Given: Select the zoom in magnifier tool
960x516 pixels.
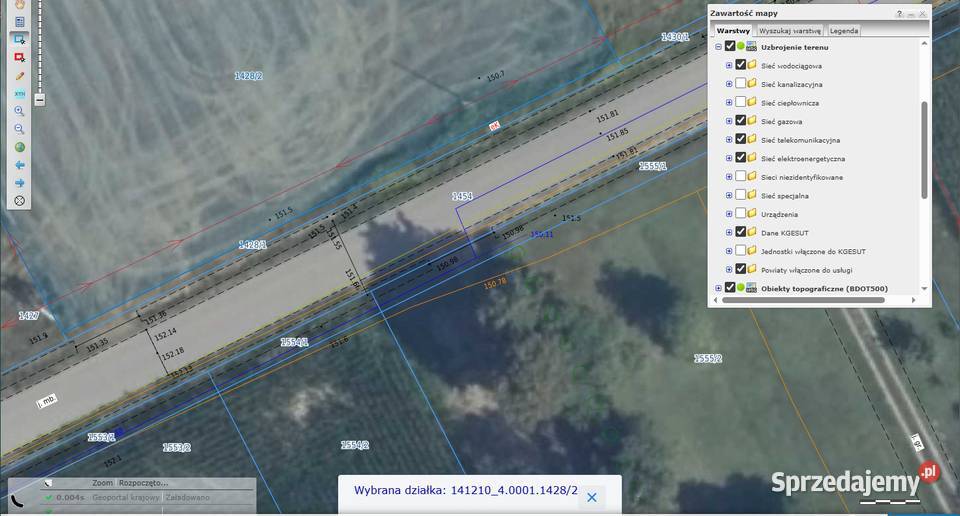Looking at the screenshot, I should point(19,111).
